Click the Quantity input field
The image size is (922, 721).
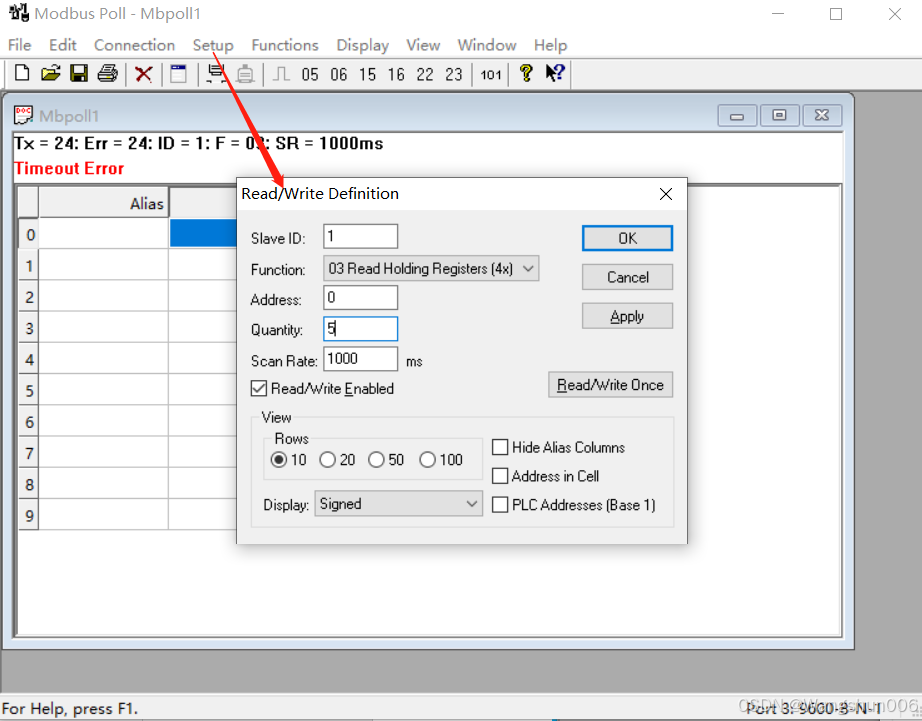[360, 329]
